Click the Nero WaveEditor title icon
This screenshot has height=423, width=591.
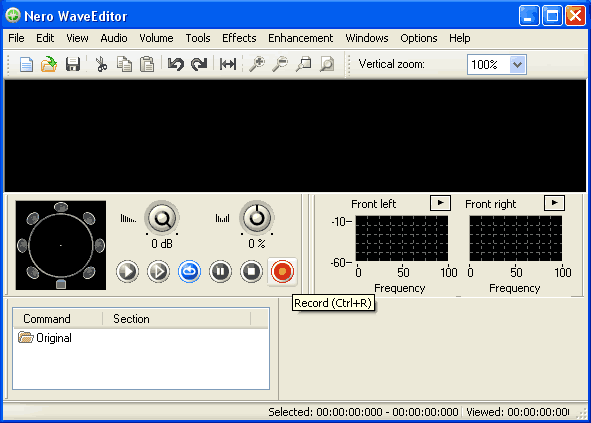pos(13,16)
